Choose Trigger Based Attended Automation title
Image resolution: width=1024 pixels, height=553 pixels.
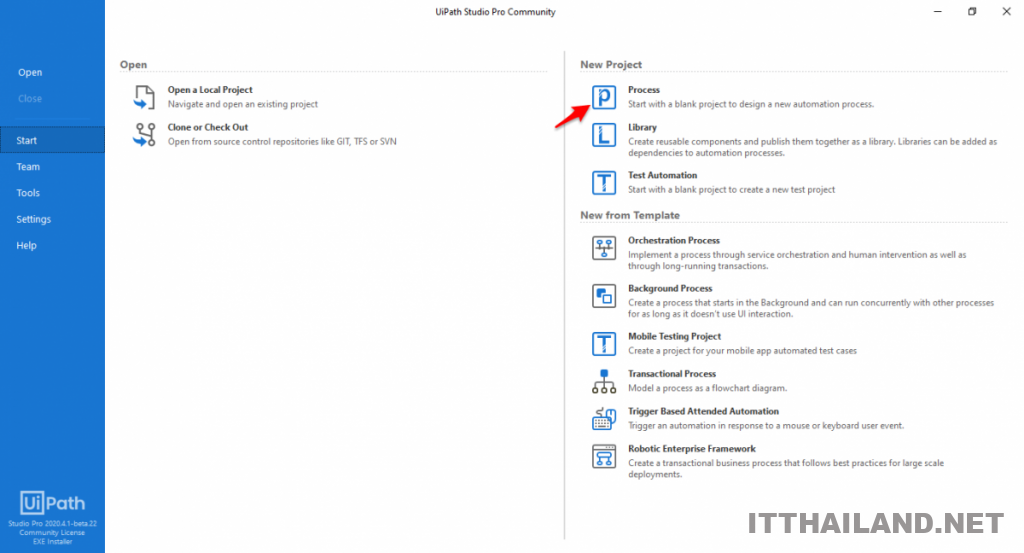(x=703, y=411)
